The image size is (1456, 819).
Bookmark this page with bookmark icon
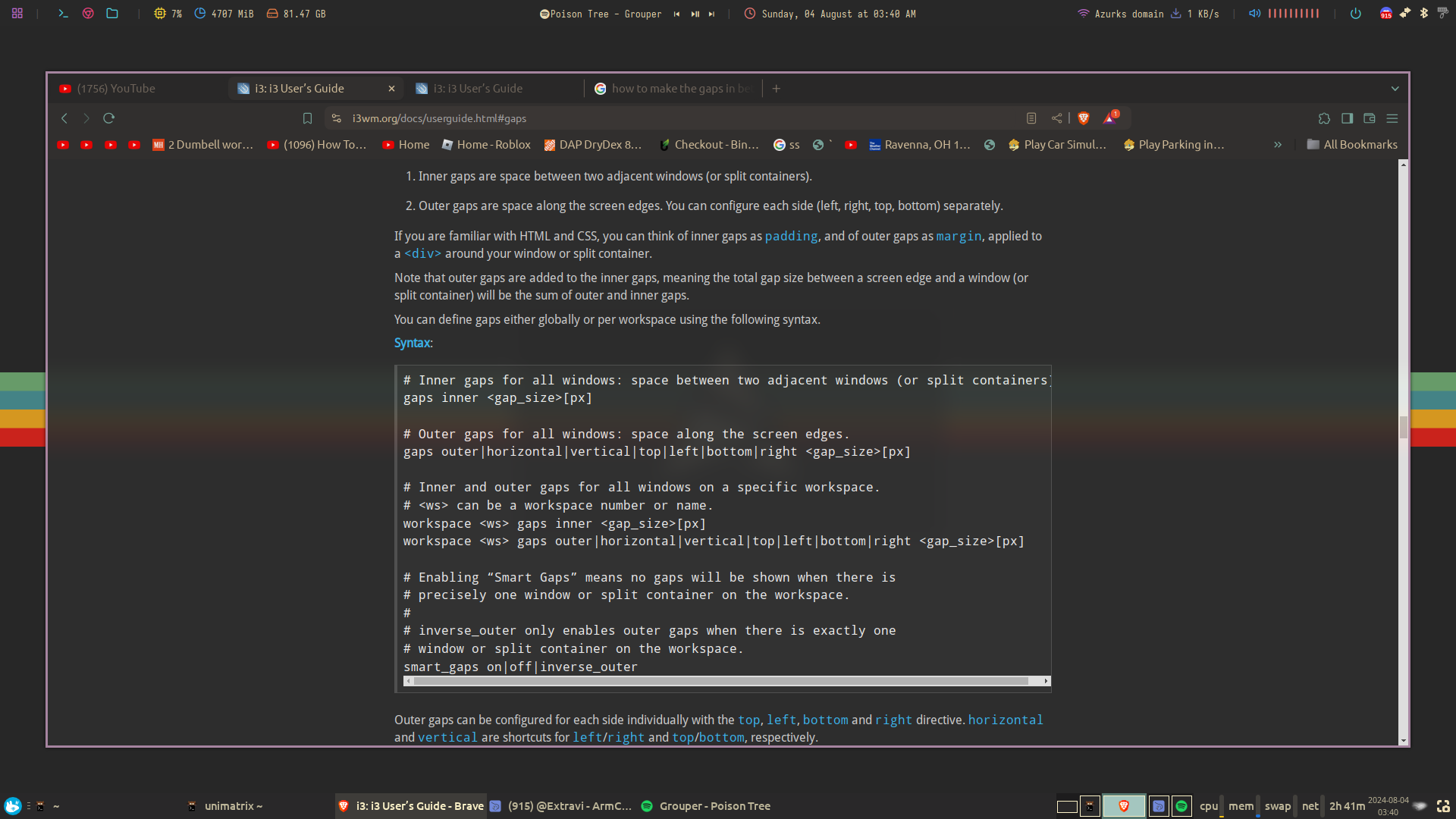307,118
